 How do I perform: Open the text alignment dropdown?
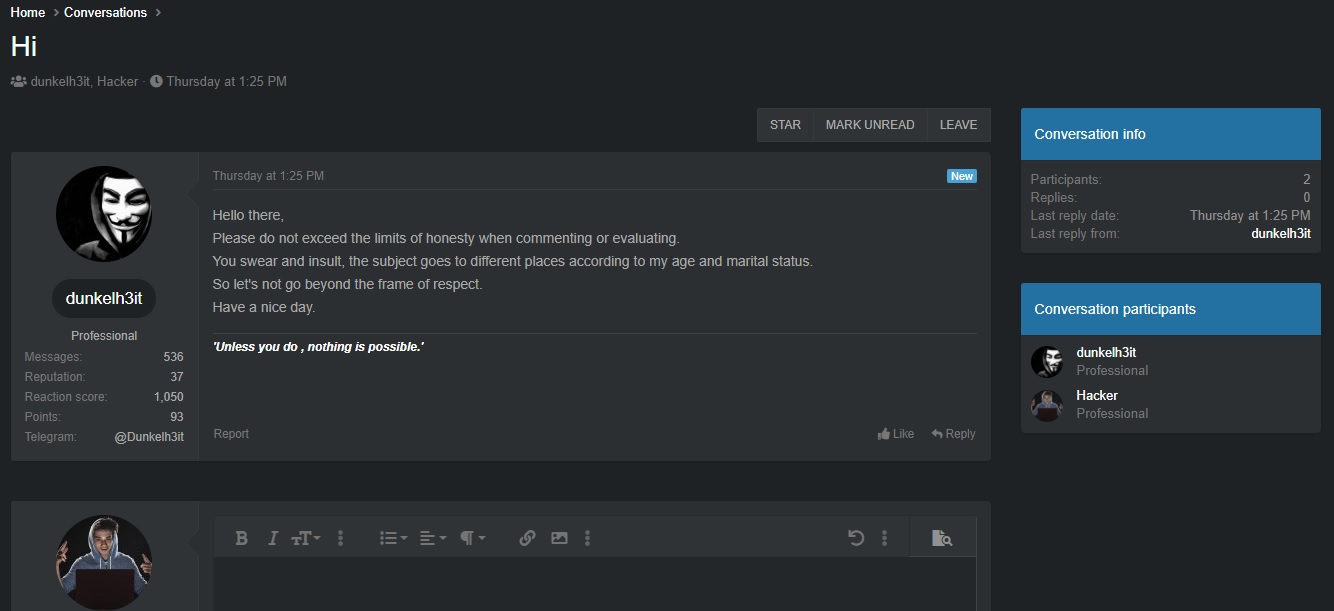[432, 538]
